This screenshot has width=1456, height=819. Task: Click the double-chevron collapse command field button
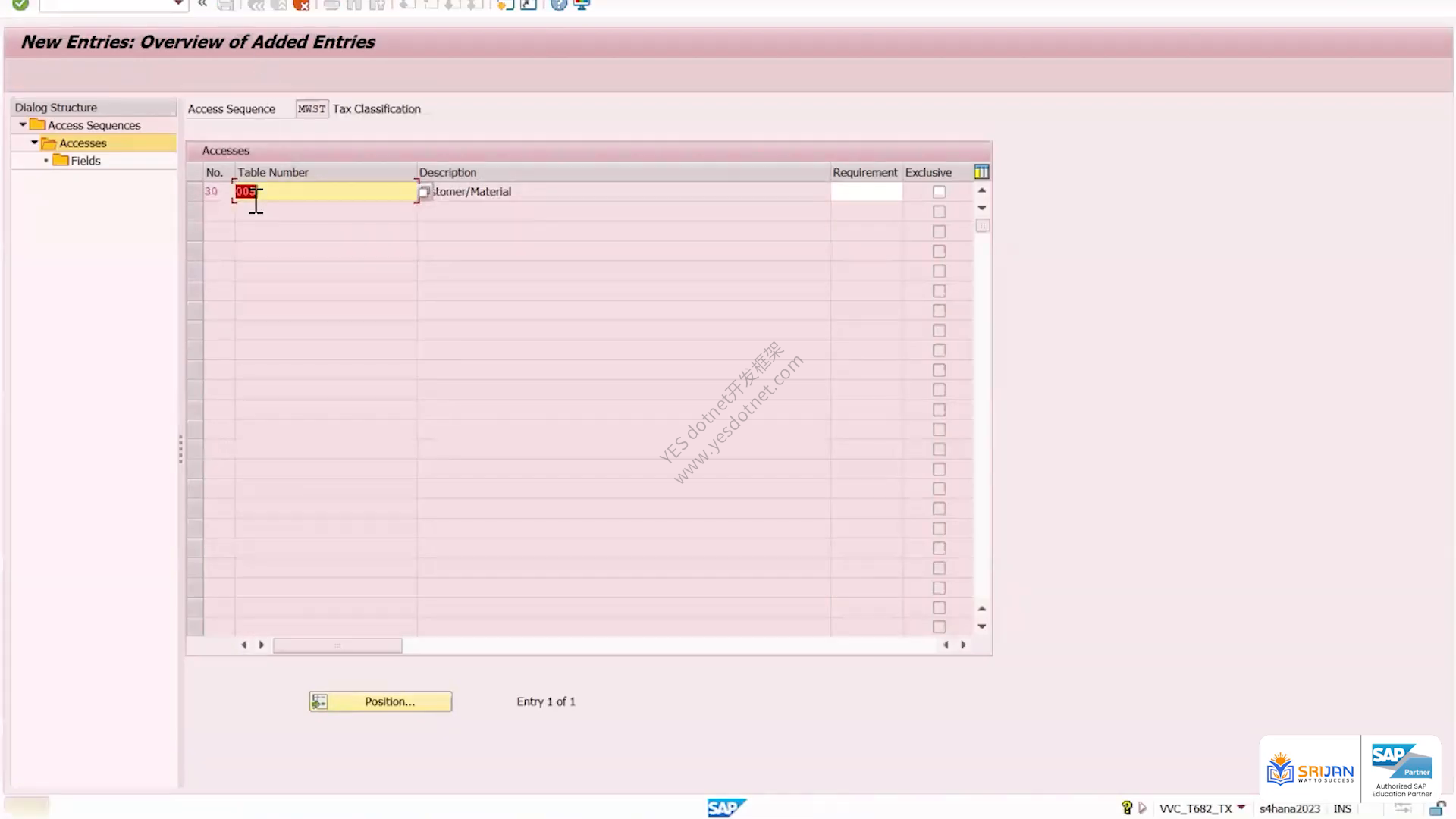202,5
